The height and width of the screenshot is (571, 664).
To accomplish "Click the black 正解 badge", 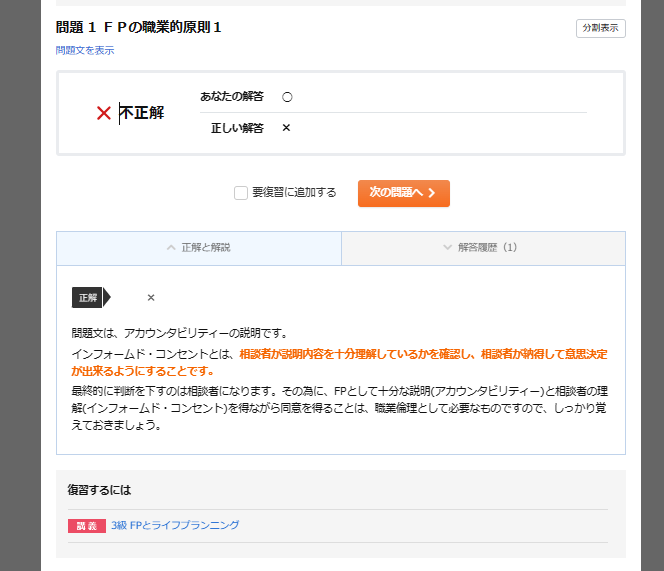I will (x=88, y=297).
